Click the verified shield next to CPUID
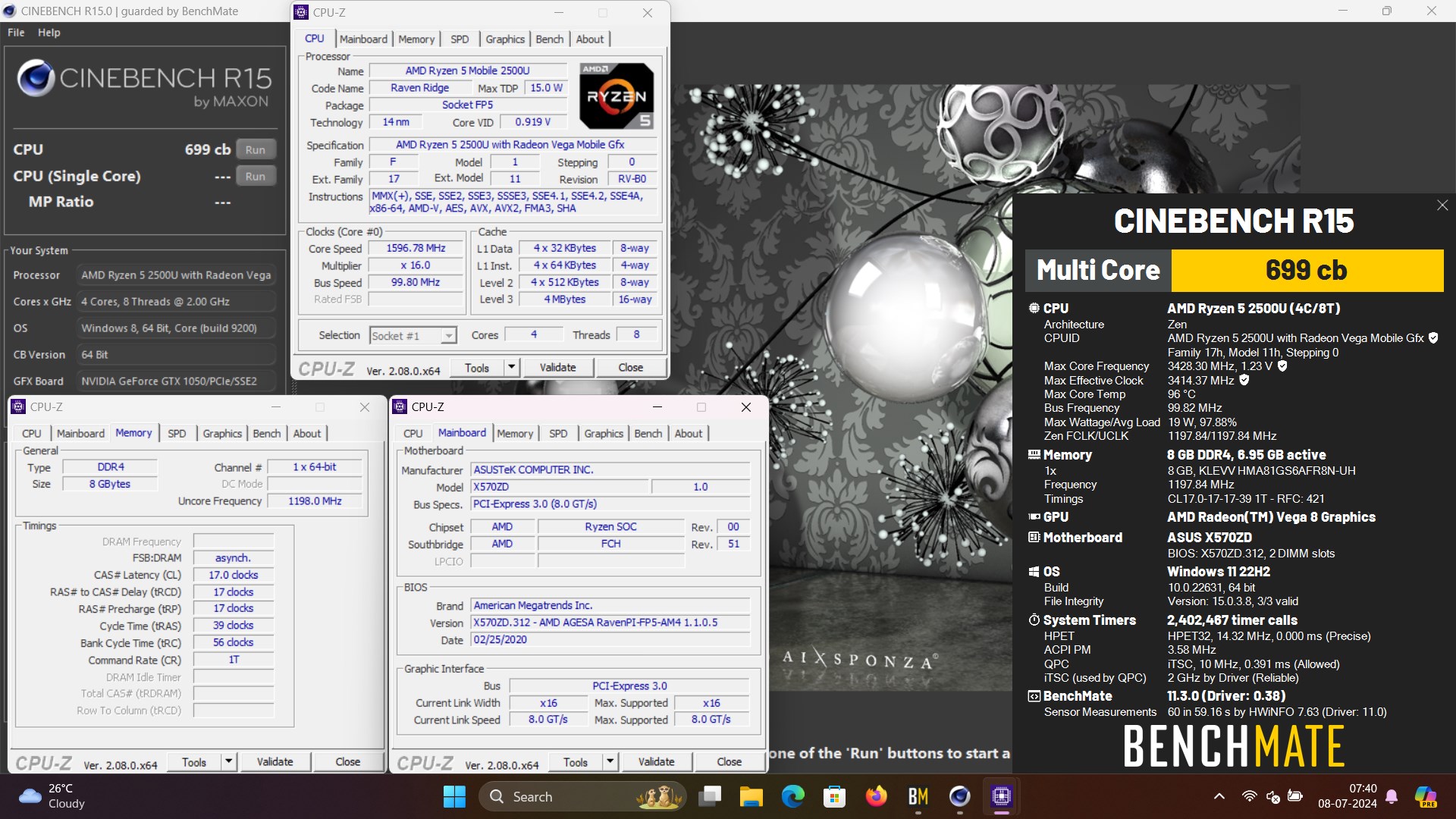 [x=1433, y=338]
